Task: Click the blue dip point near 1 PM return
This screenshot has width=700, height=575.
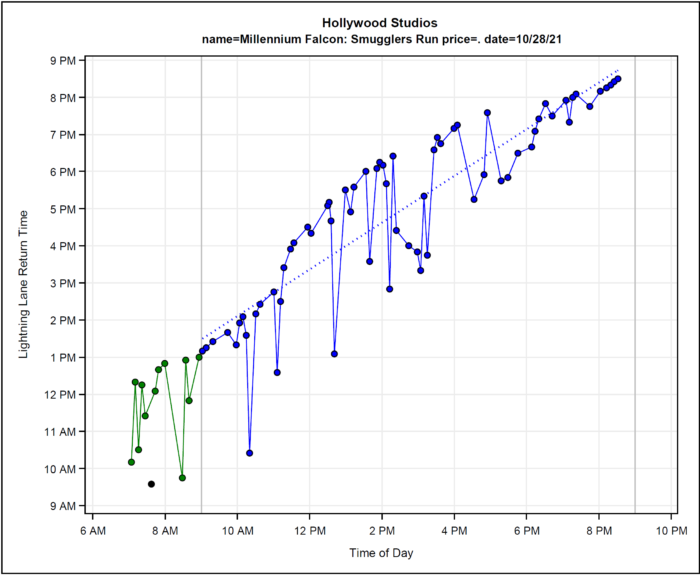Action: point(334,354)
